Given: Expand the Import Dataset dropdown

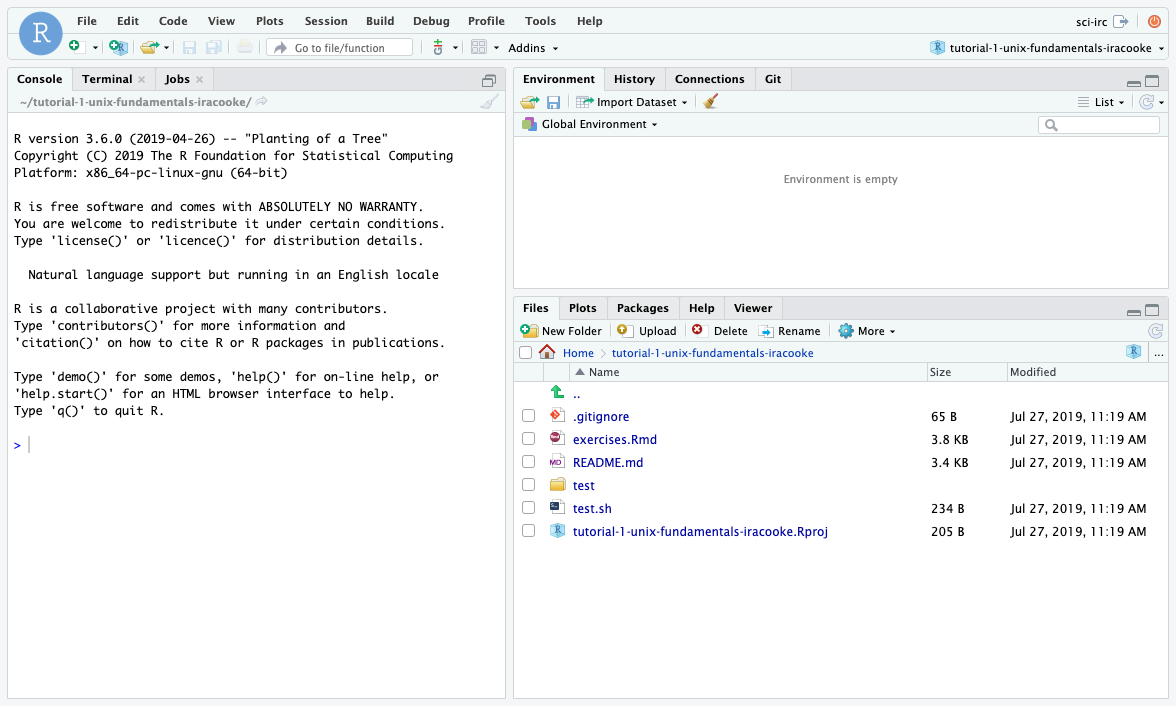Looking at the screenshot, I should [640, 102].
